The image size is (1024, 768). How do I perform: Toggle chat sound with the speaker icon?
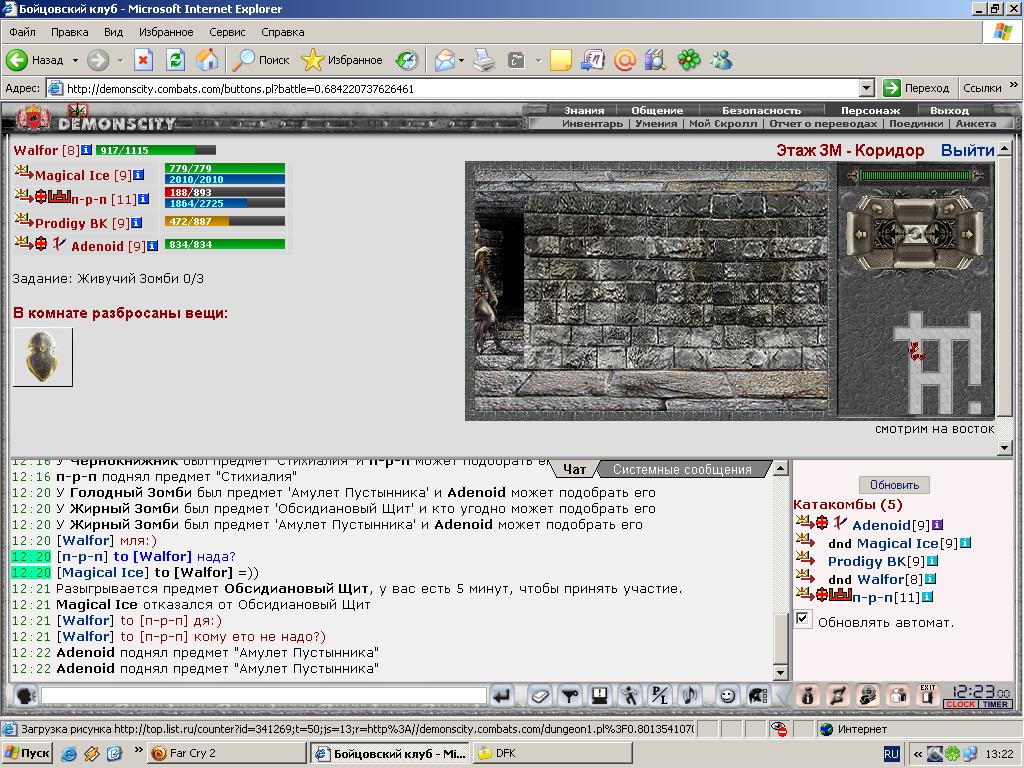pyautogui.click(x=690, y=696)
